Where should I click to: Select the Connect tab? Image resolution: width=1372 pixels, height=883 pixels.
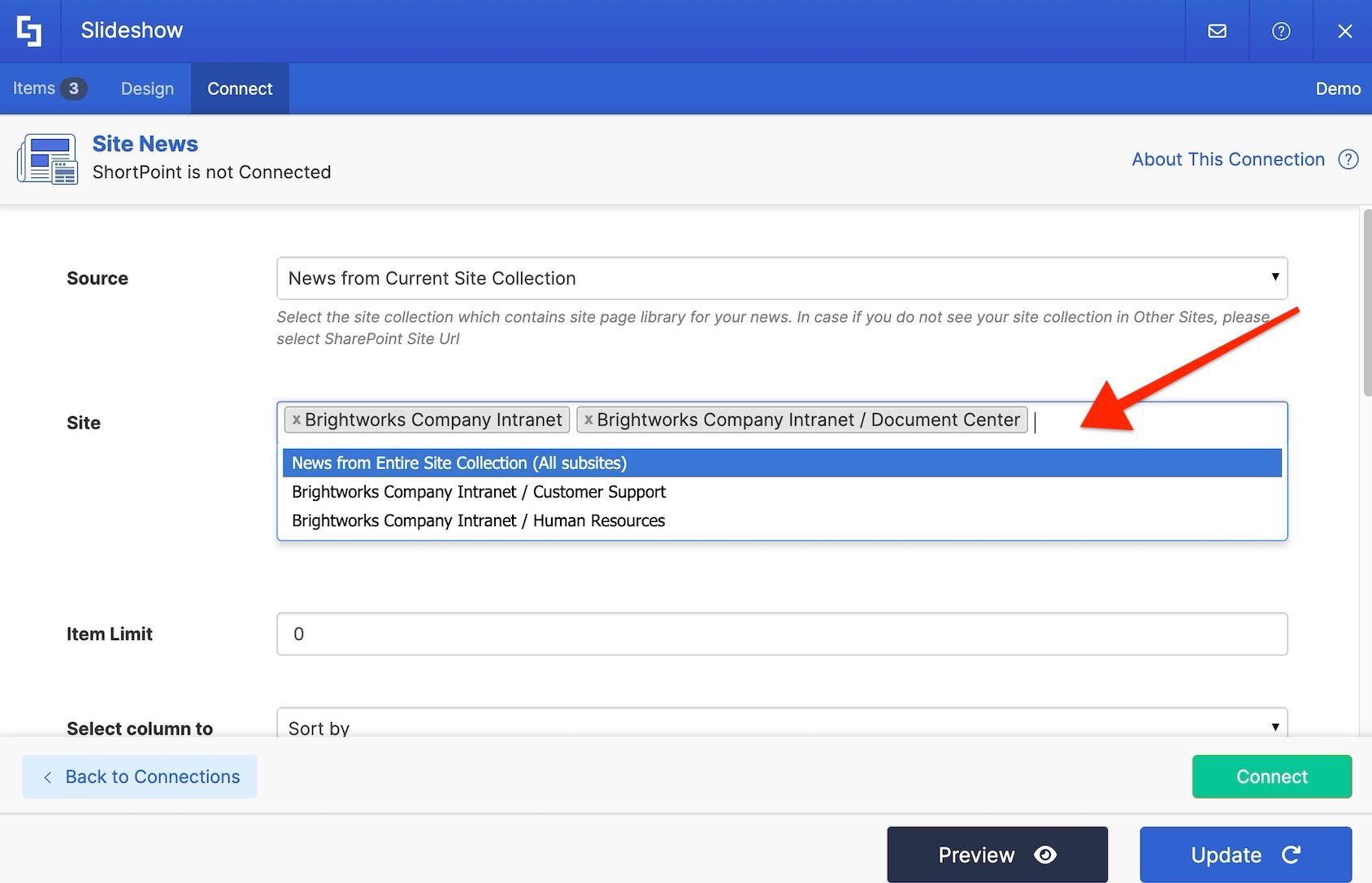240,89
